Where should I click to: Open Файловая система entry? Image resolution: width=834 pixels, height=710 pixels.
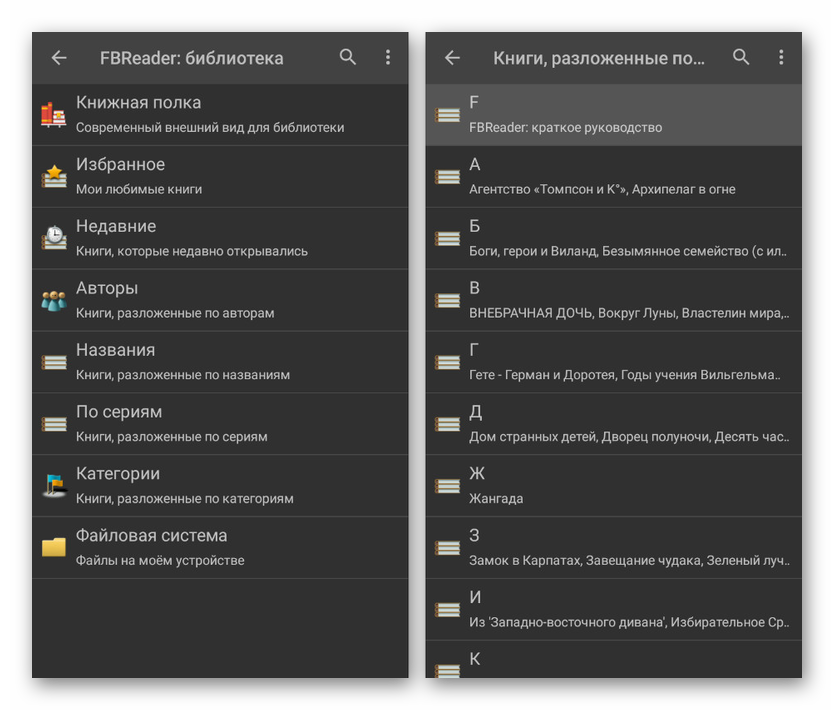click(220, 547)
